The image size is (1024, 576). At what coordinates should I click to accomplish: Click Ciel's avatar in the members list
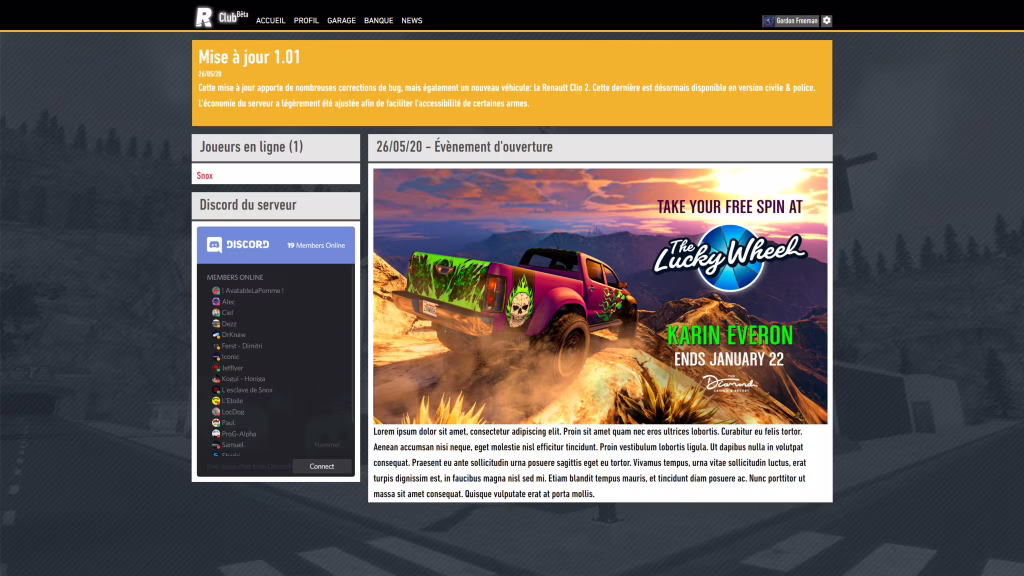pos(216,313)
